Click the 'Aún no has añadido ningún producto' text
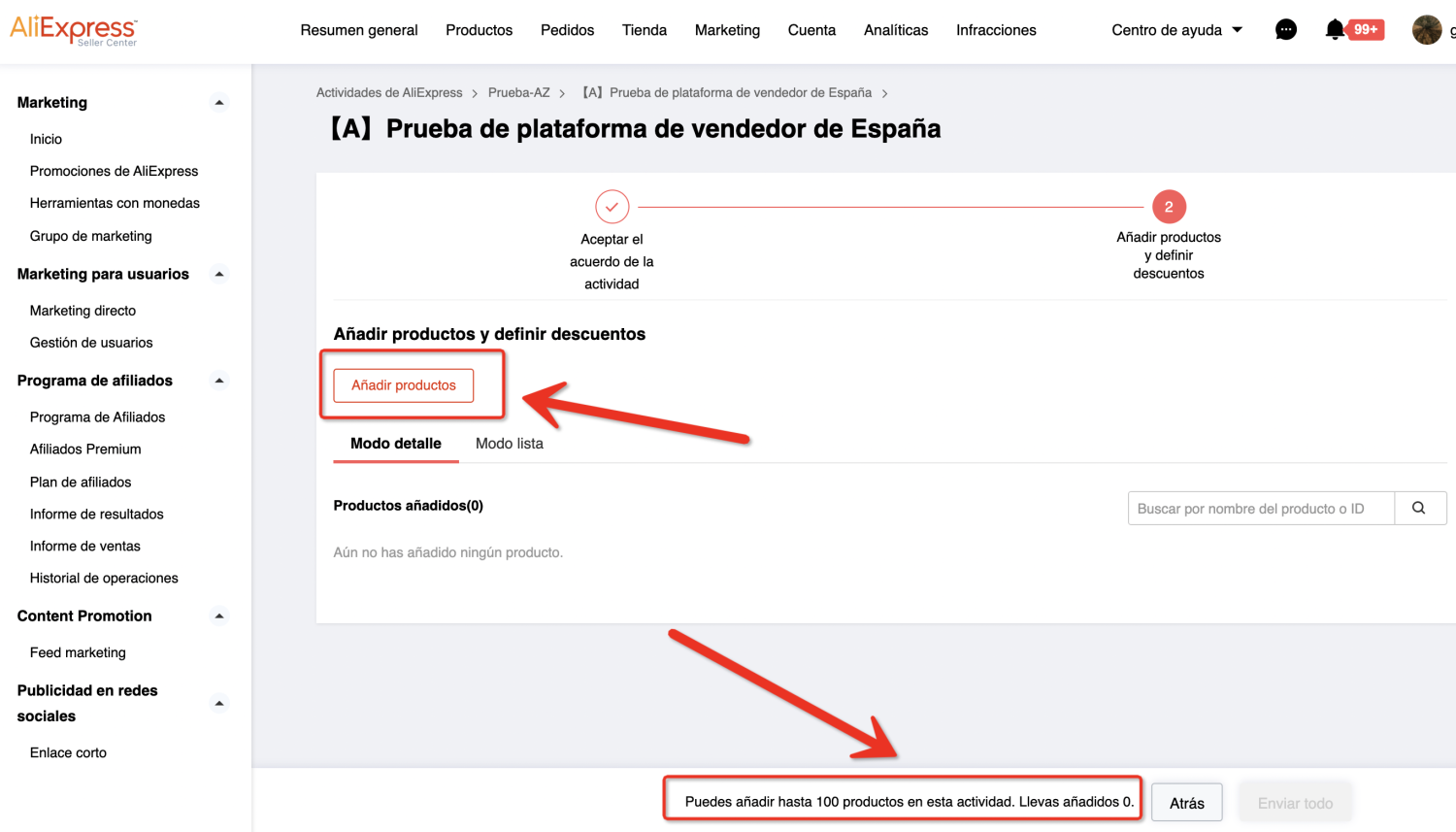 (x=448, y=552)
